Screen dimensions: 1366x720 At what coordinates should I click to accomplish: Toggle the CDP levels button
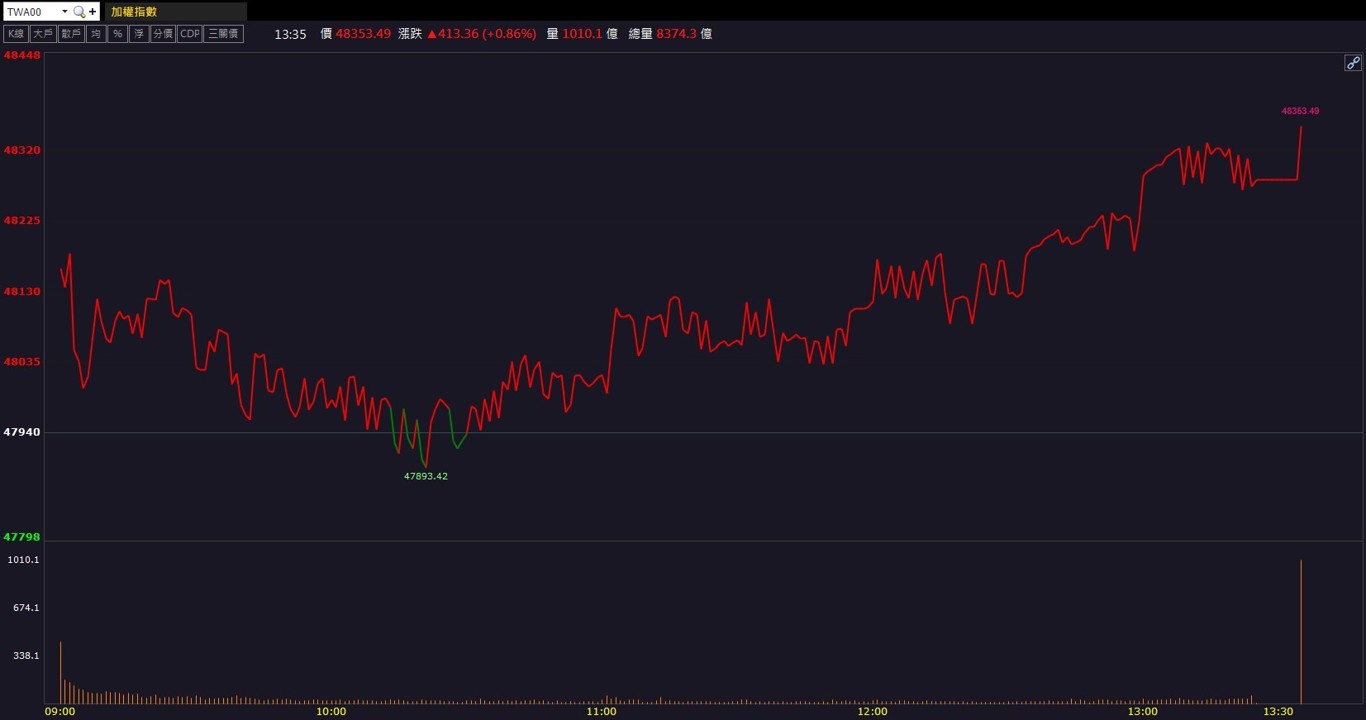click(189, 34)
